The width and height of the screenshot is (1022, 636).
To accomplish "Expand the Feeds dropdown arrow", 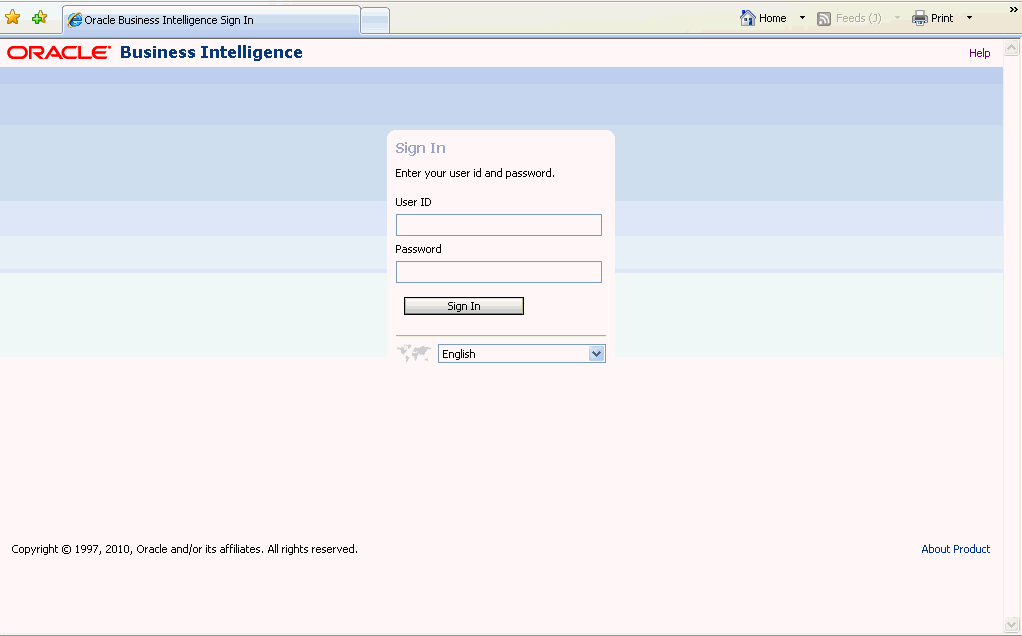I will (x=897, y=18).
